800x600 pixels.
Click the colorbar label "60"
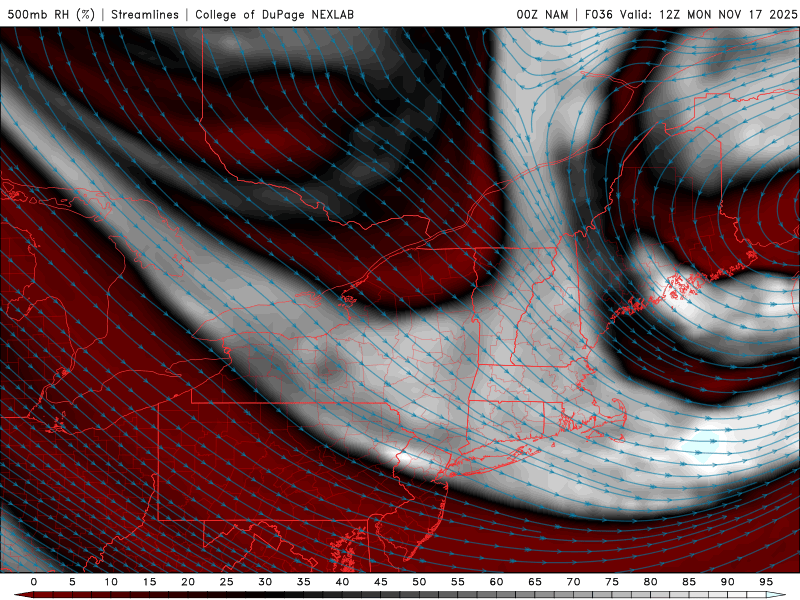[x=496, y=582]
